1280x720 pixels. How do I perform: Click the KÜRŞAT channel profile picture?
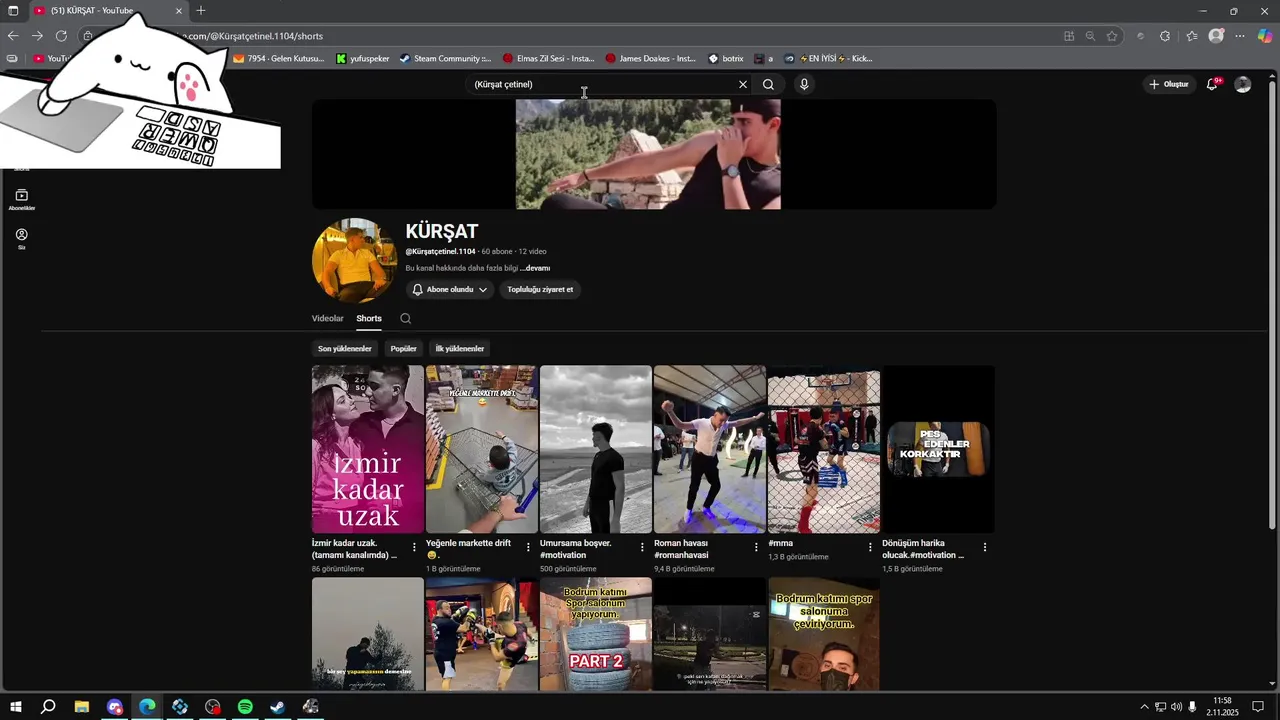coord(354,260)
